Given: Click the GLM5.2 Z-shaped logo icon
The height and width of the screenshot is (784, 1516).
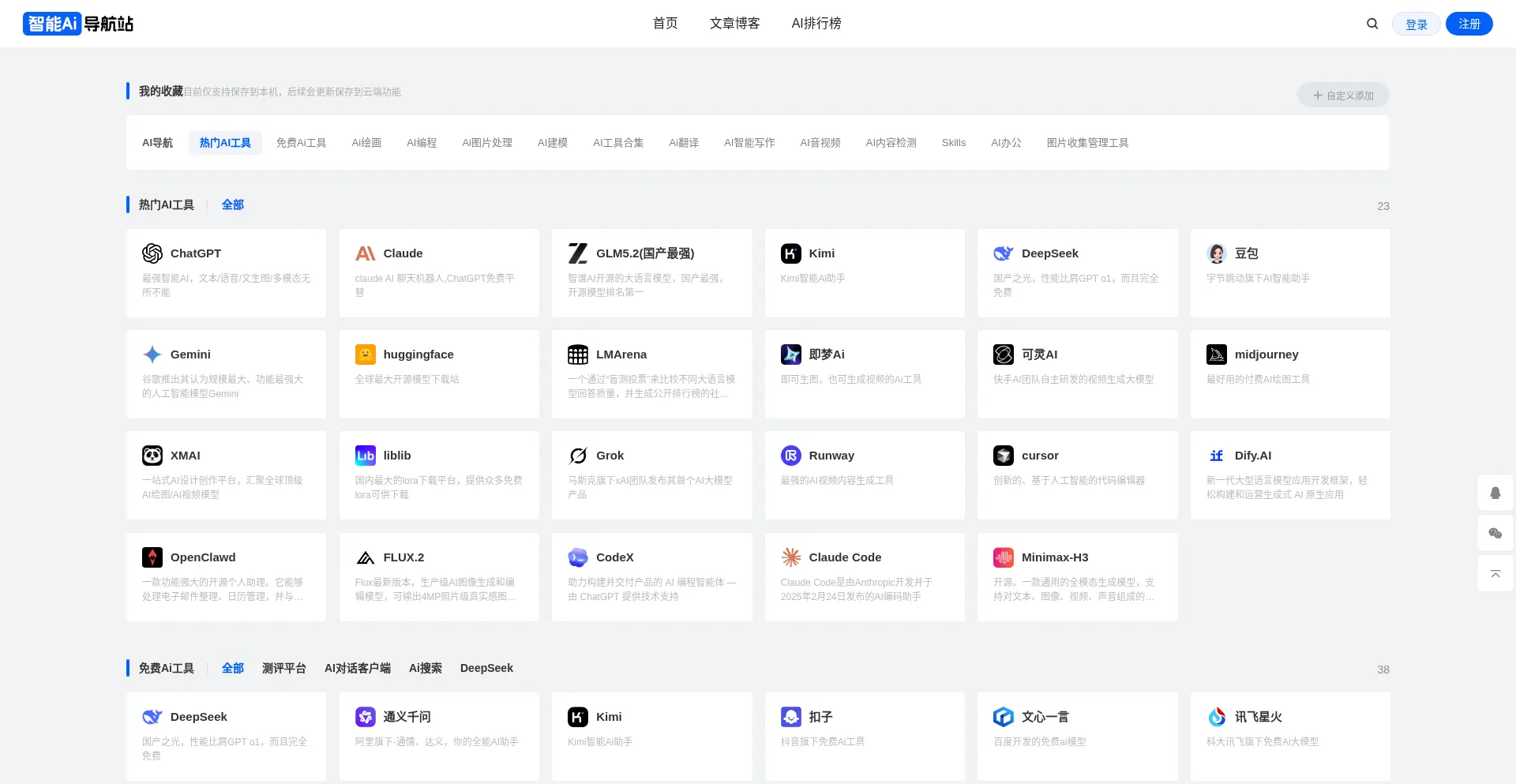Looking at the screenshot, I should click(578, 253).
